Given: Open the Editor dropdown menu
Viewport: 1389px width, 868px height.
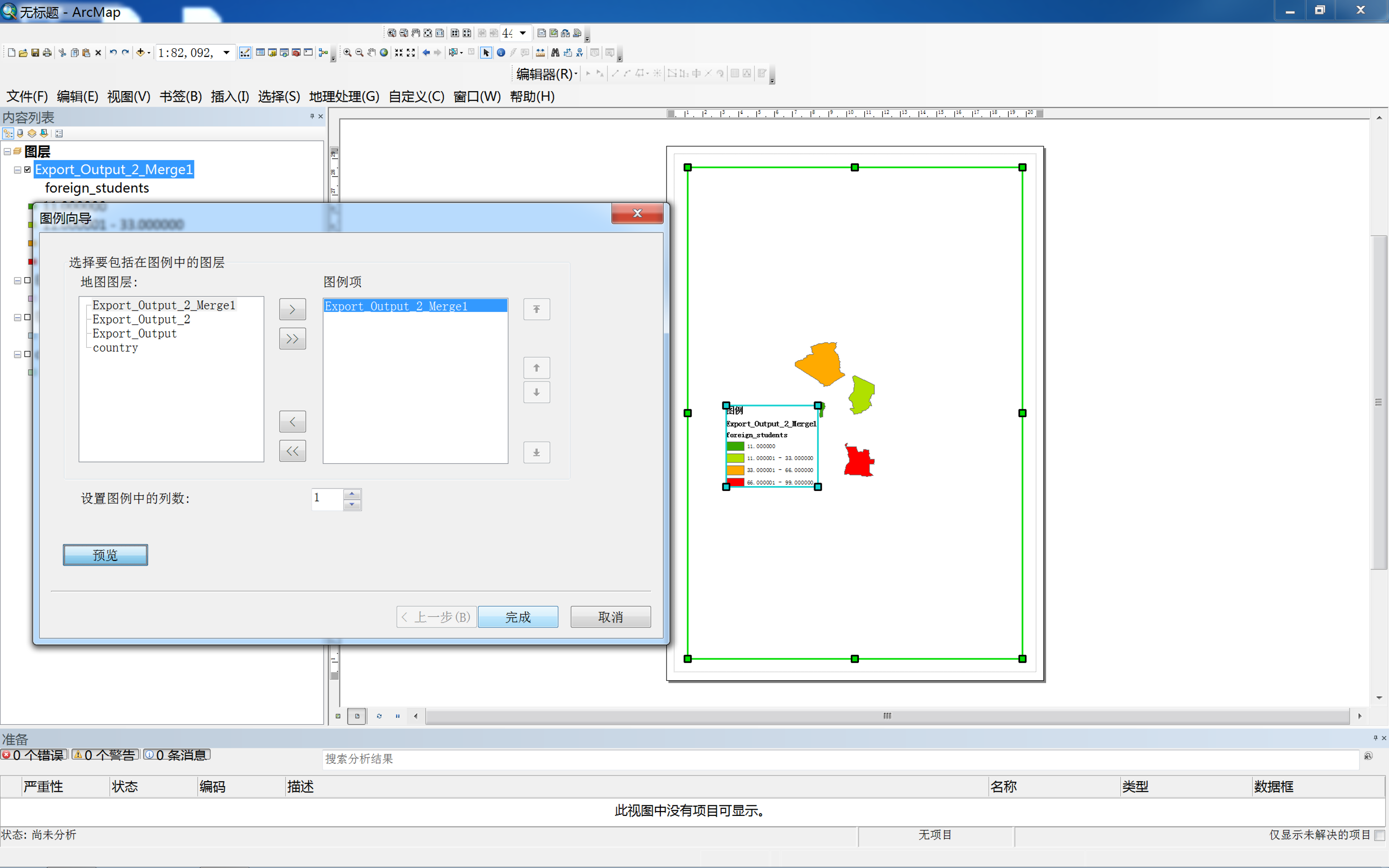Looking at the screenshot, I should coord(546,74).
